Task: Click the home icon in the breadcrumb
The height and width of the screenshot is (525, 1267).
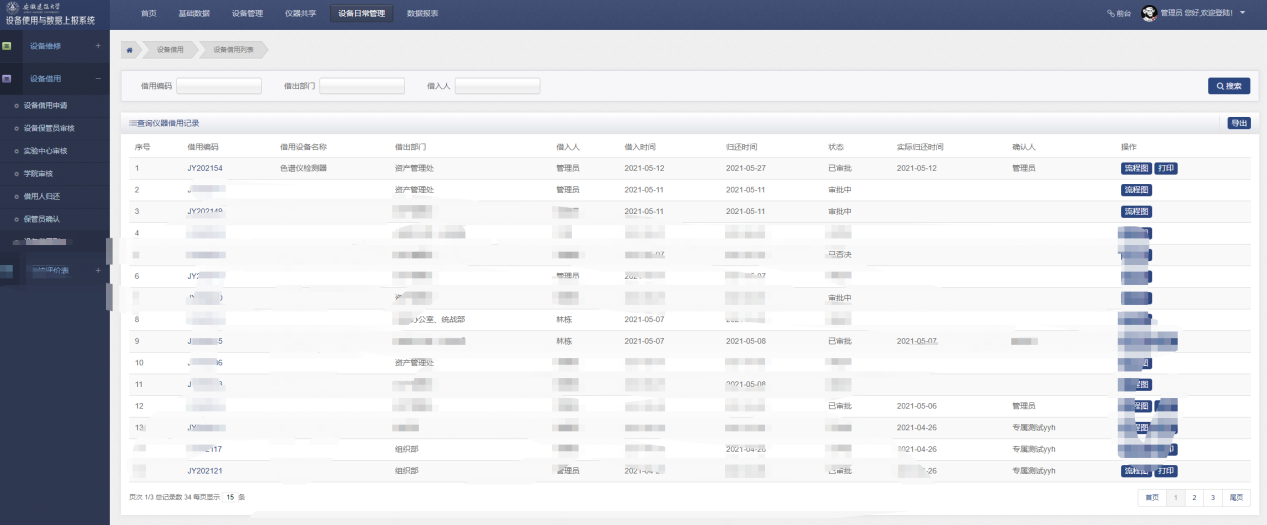Action: (x=130, y=49)
